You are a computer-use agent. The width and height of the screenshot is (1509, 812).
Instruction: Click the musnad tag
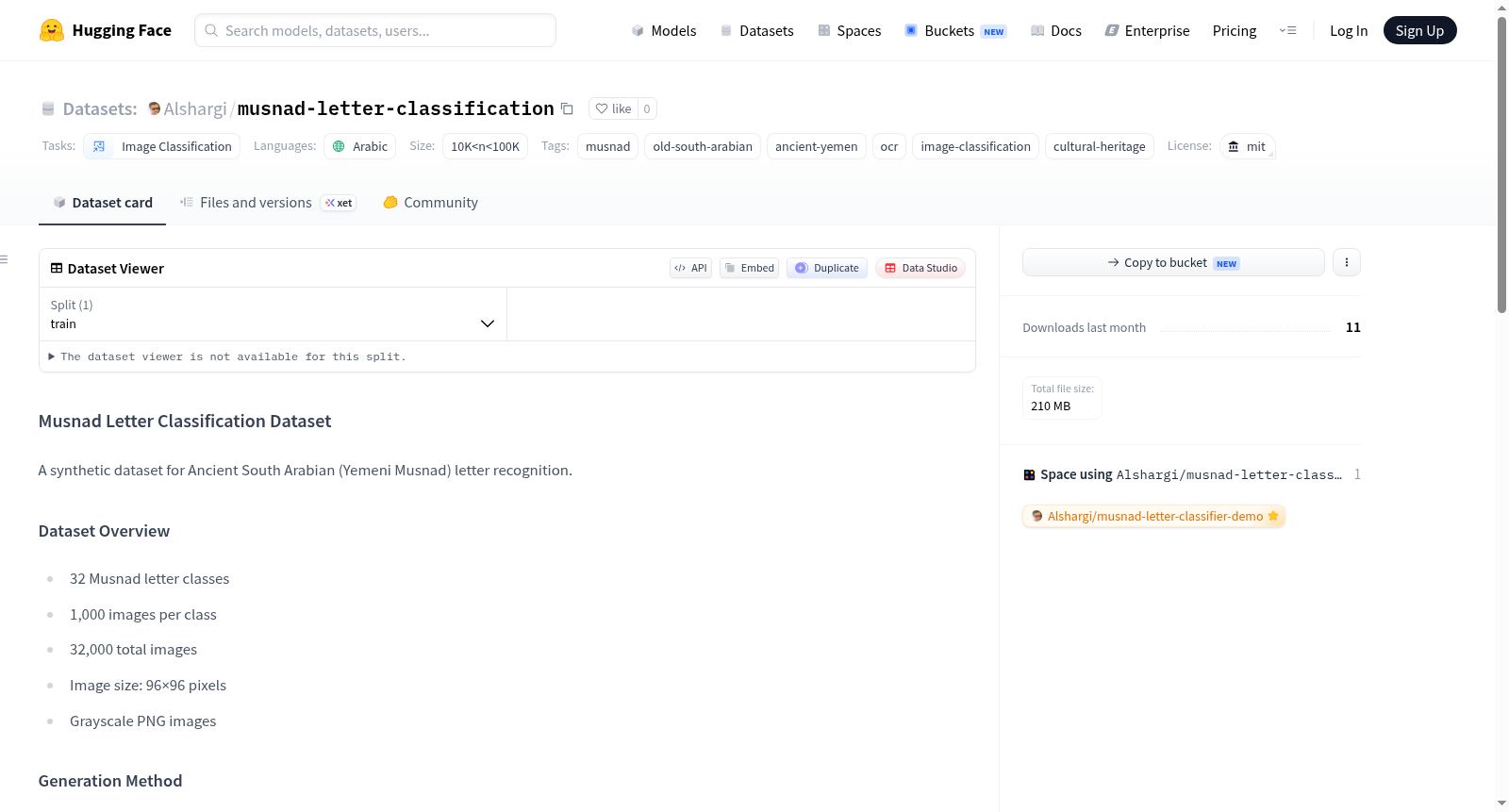pyautogui.click(x=607, y=146)
